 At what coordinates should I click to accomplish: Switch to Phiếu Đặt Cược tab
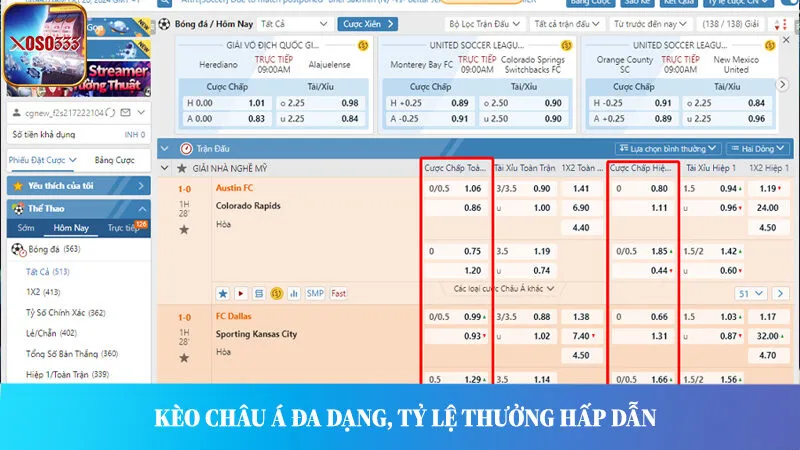pos(42,160)
